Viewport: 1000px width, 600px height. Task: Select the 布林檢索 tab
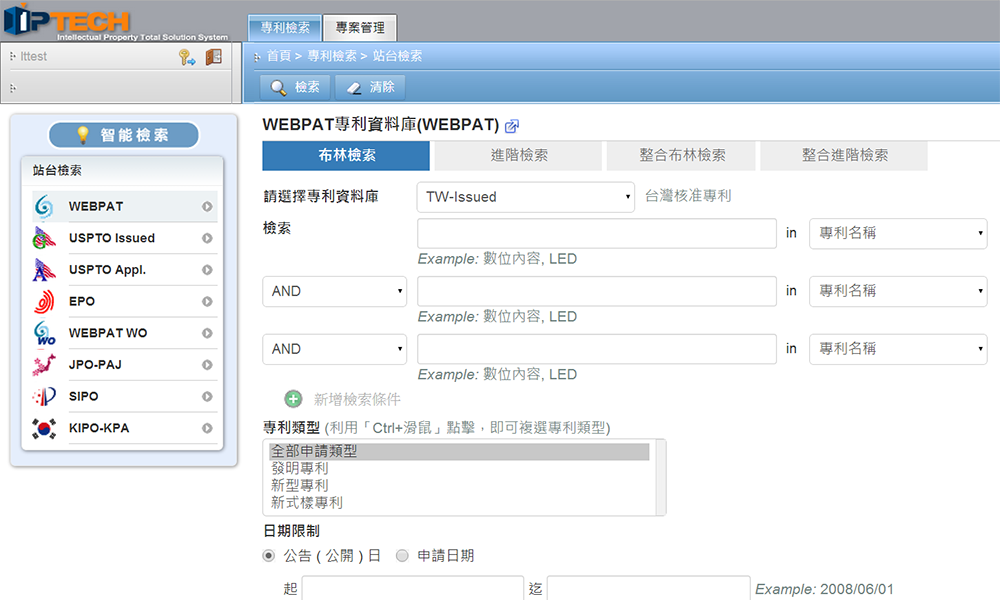tap(346, 156)
